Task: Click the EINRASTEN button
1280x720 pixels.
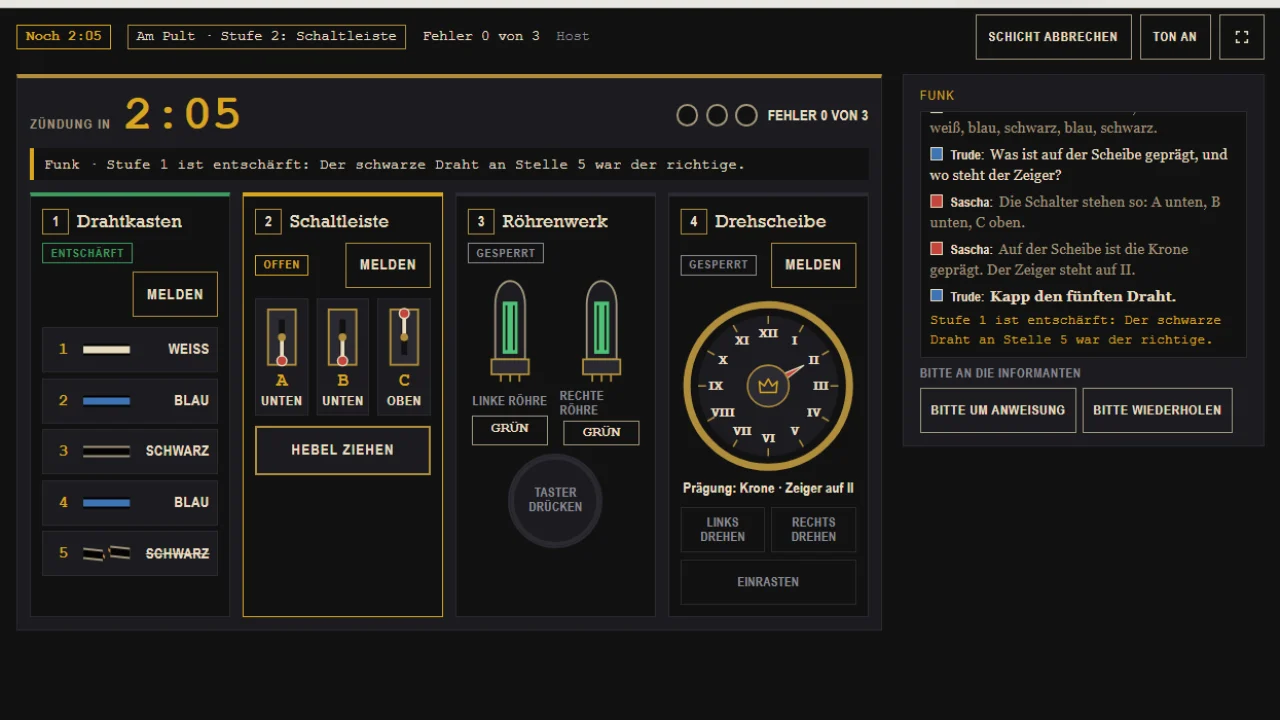Action: click(x=768, y=582)
